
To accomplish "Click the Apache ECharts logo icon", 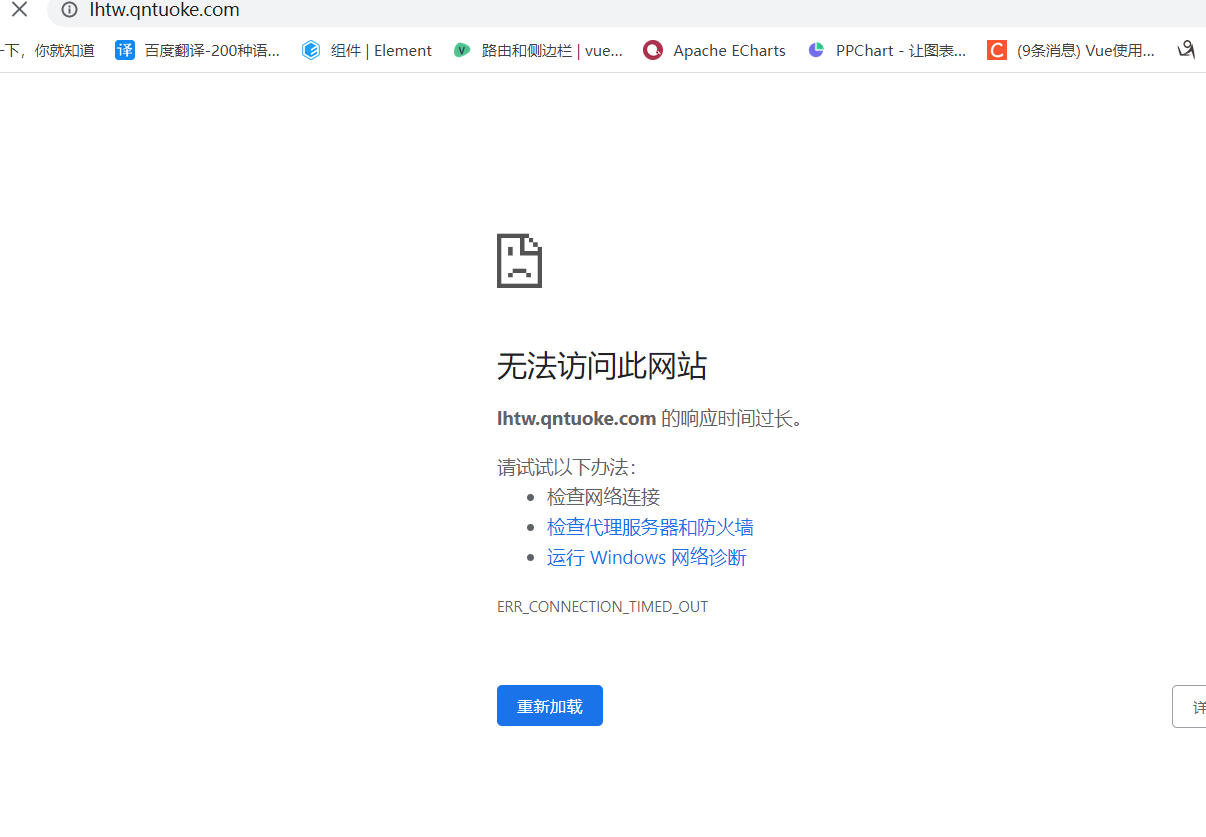I will (x=654, y=49).
